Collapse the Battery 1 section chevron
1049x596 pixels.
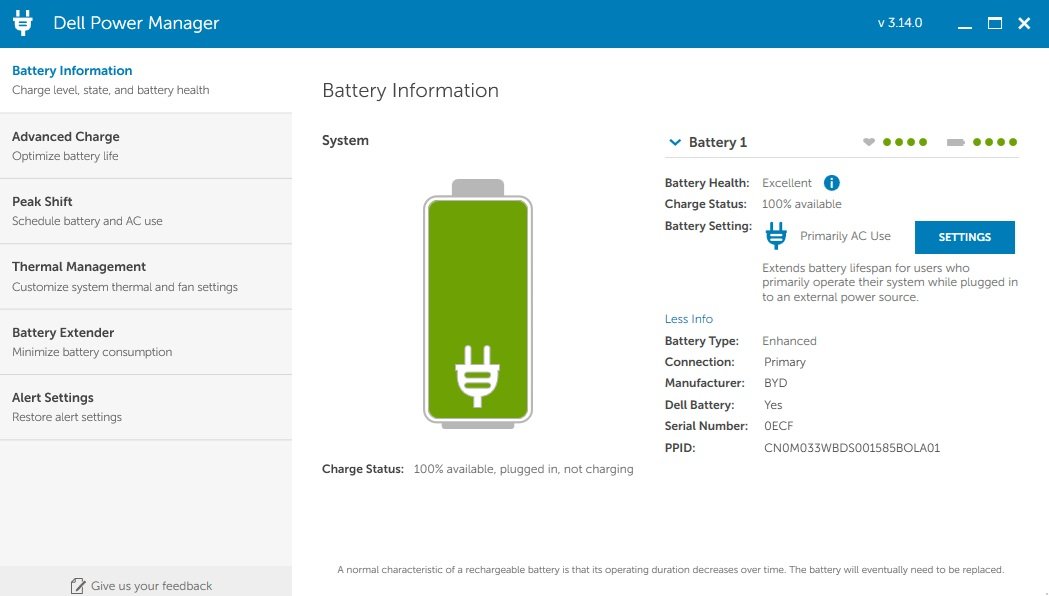pos(675,142)
